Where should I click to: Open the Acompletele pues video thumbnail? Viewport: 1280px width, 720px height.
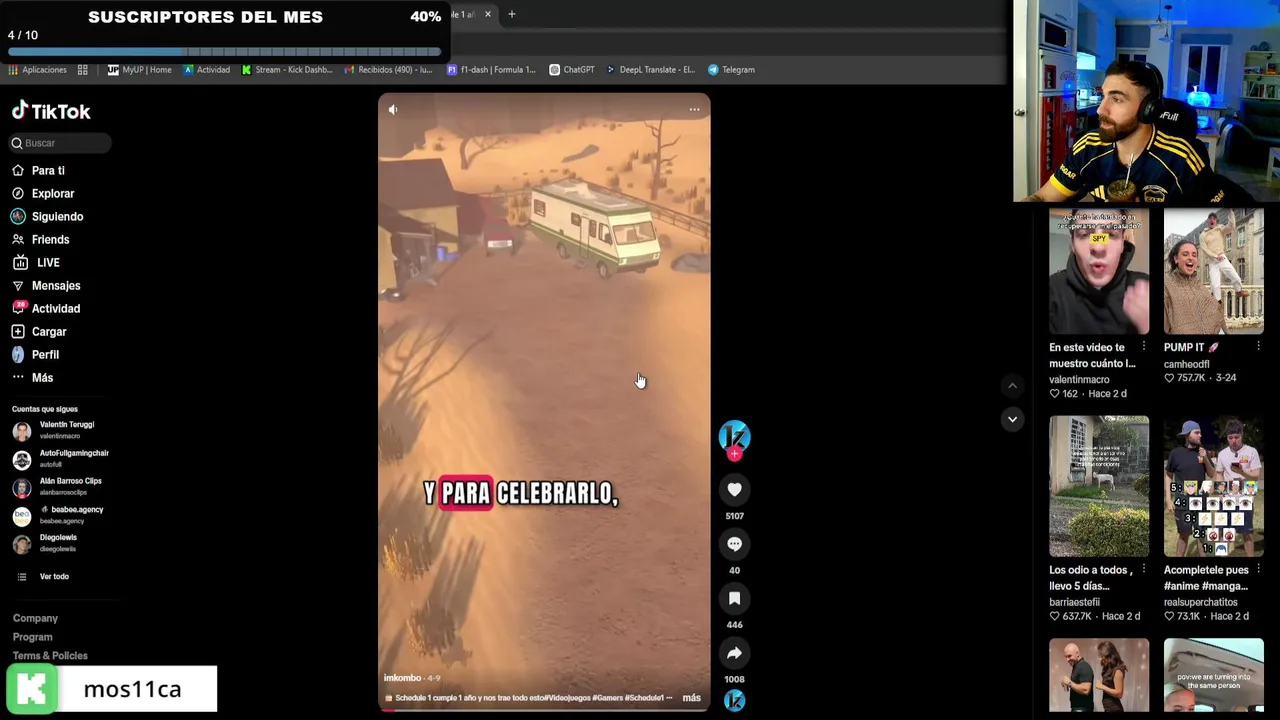(1213, 486)
